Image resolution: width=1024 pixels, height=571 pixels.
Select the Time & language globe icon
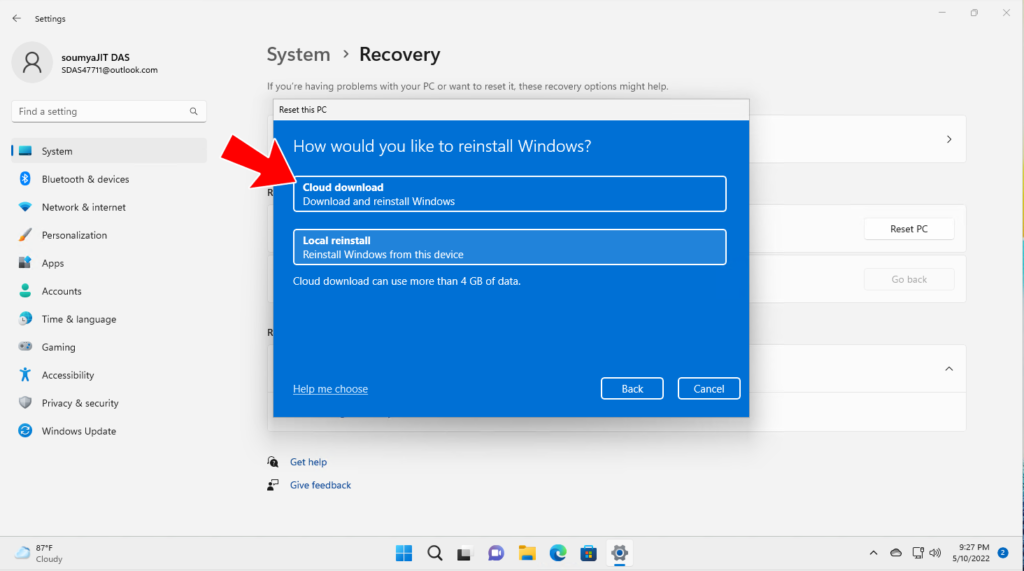pyautogui.click(x=25, y=319)
